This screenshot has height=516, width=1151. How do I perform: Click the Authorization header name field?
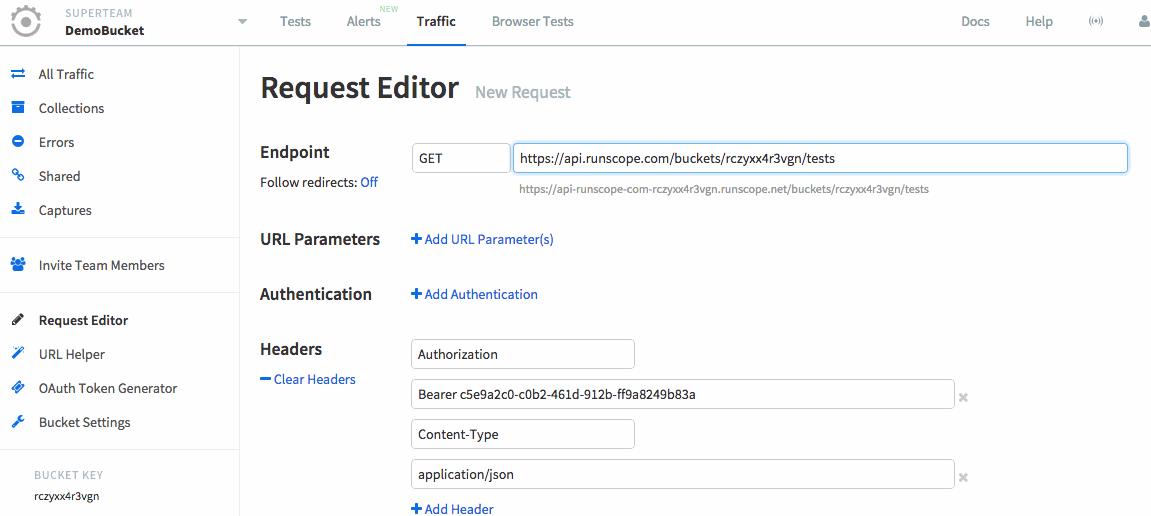[x=523, y=354]
